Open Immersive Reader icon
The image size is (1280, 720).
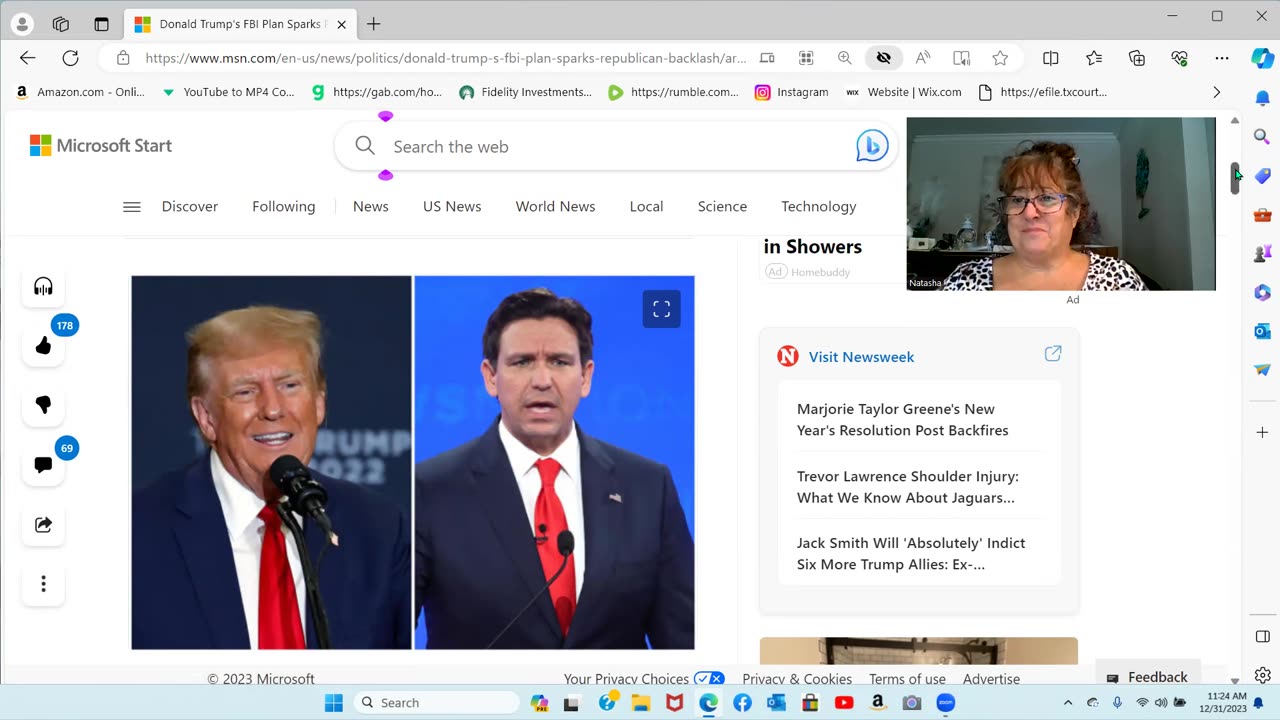(961, 58)
